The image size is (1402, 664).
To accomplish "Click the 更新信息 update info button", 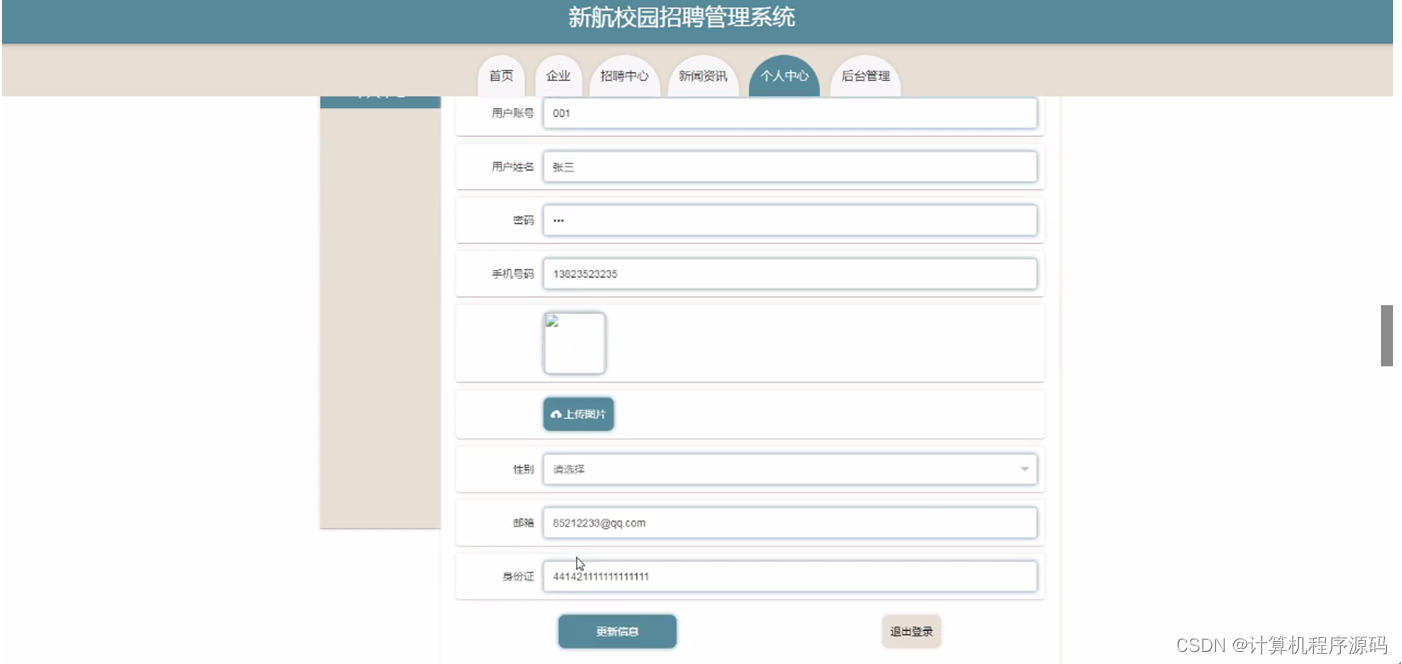I will 617,631.
